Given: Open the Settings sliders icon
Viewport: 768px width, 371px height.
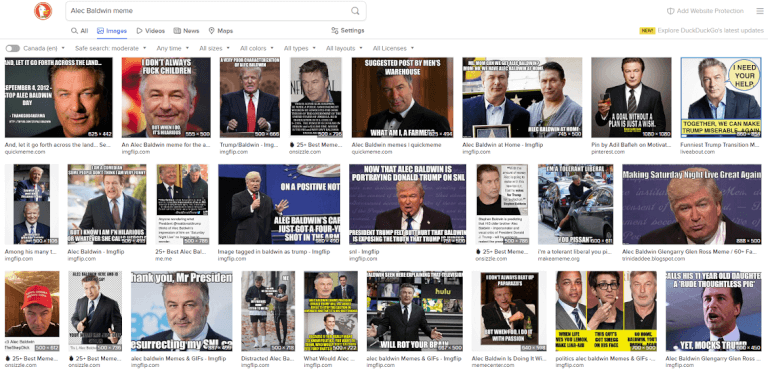Looking at the screenshot, I should [x=335, y=30].
